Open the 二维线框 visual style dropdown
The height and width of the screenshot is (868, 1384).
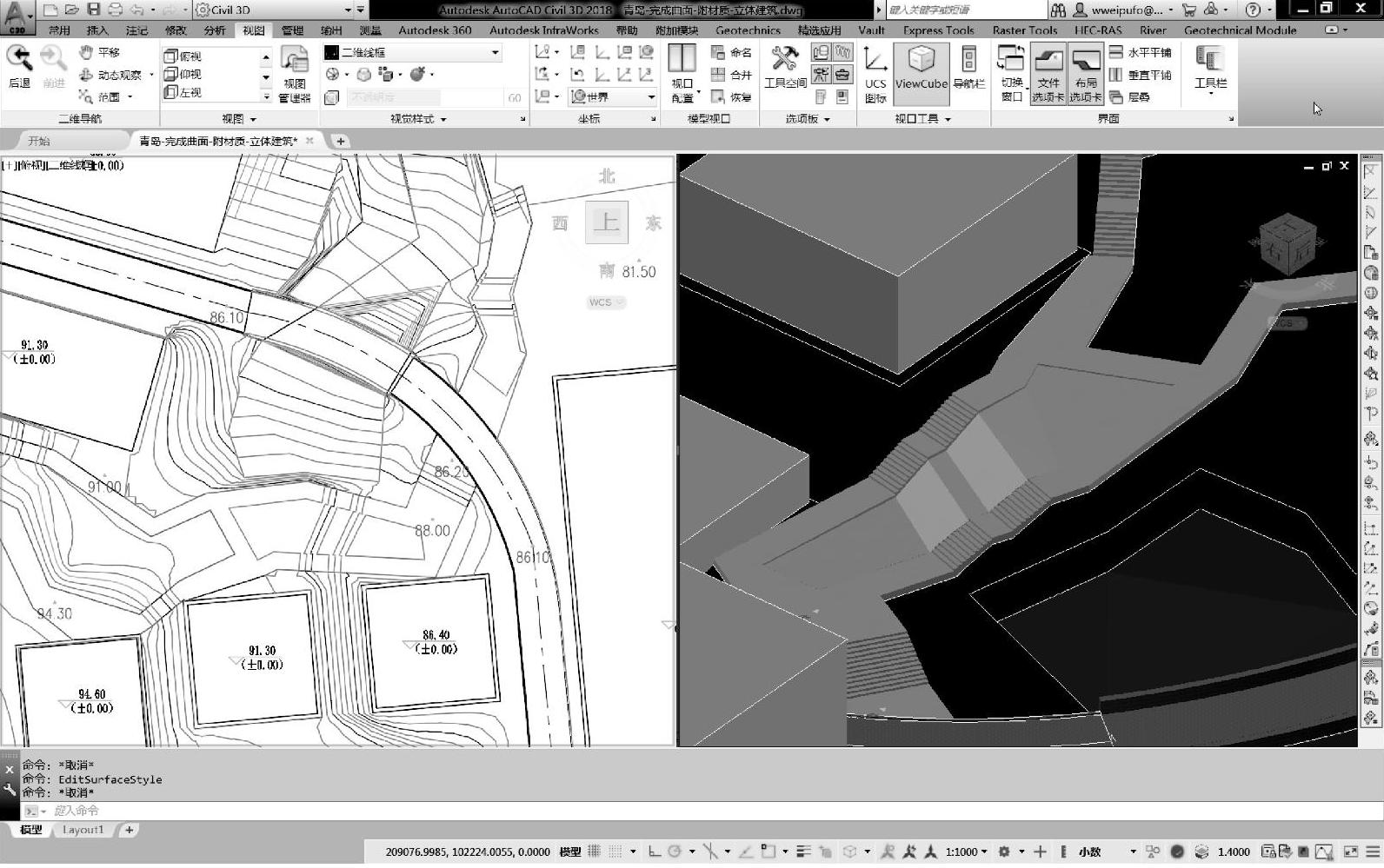495,52
